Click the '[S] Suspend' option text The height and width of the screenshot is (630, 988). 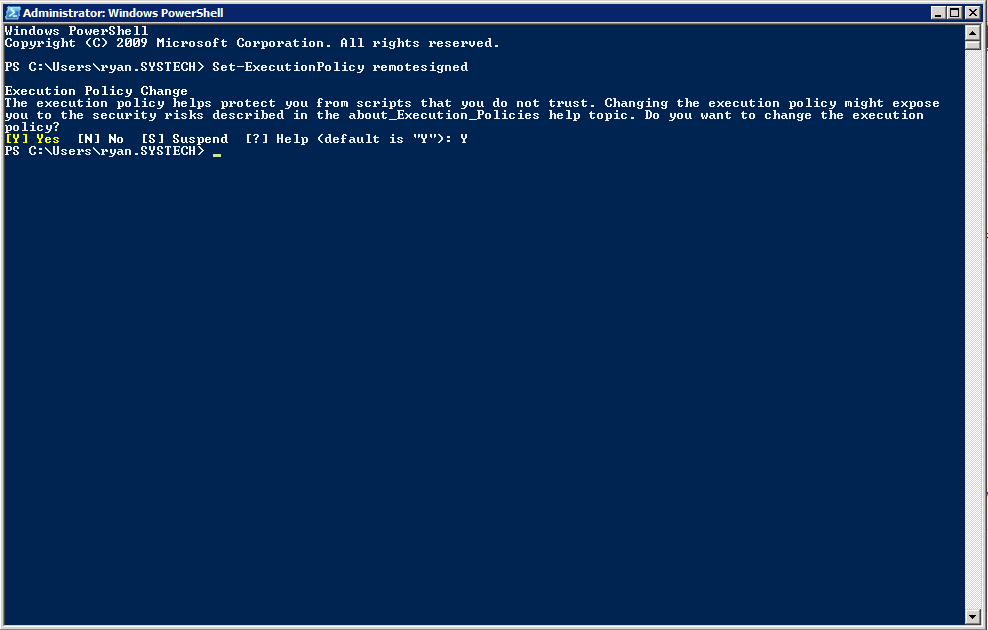coord(184,139)
